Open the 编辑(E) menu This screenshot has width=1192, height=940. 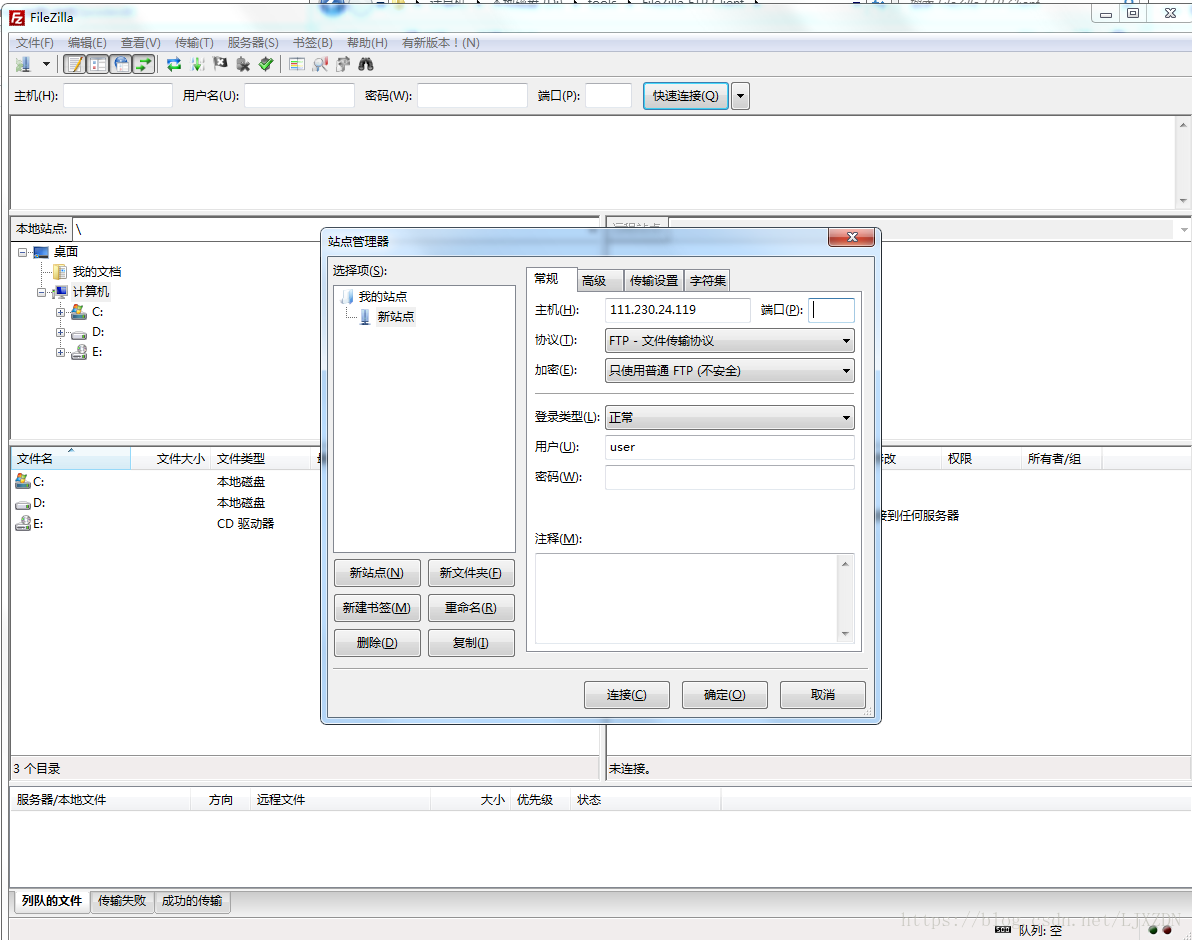(x=87, y=43)
